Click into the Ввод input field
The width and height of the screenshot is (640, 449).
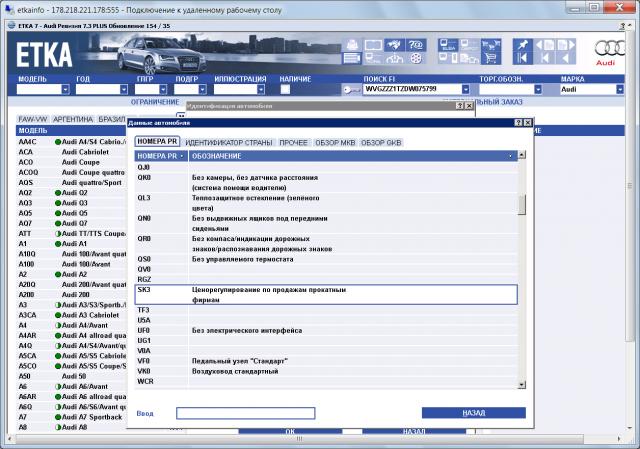[x=246, y=413]
